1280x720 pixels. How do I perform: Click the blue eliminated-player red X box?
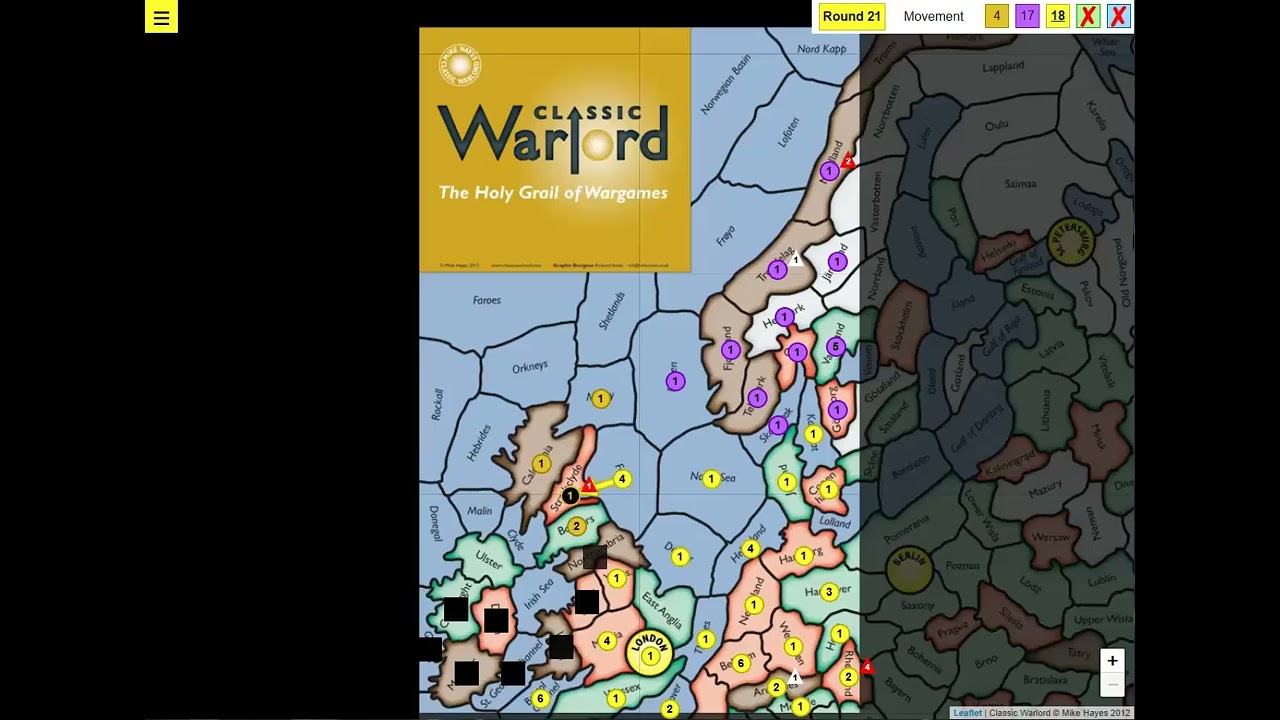coord(1118,16)
